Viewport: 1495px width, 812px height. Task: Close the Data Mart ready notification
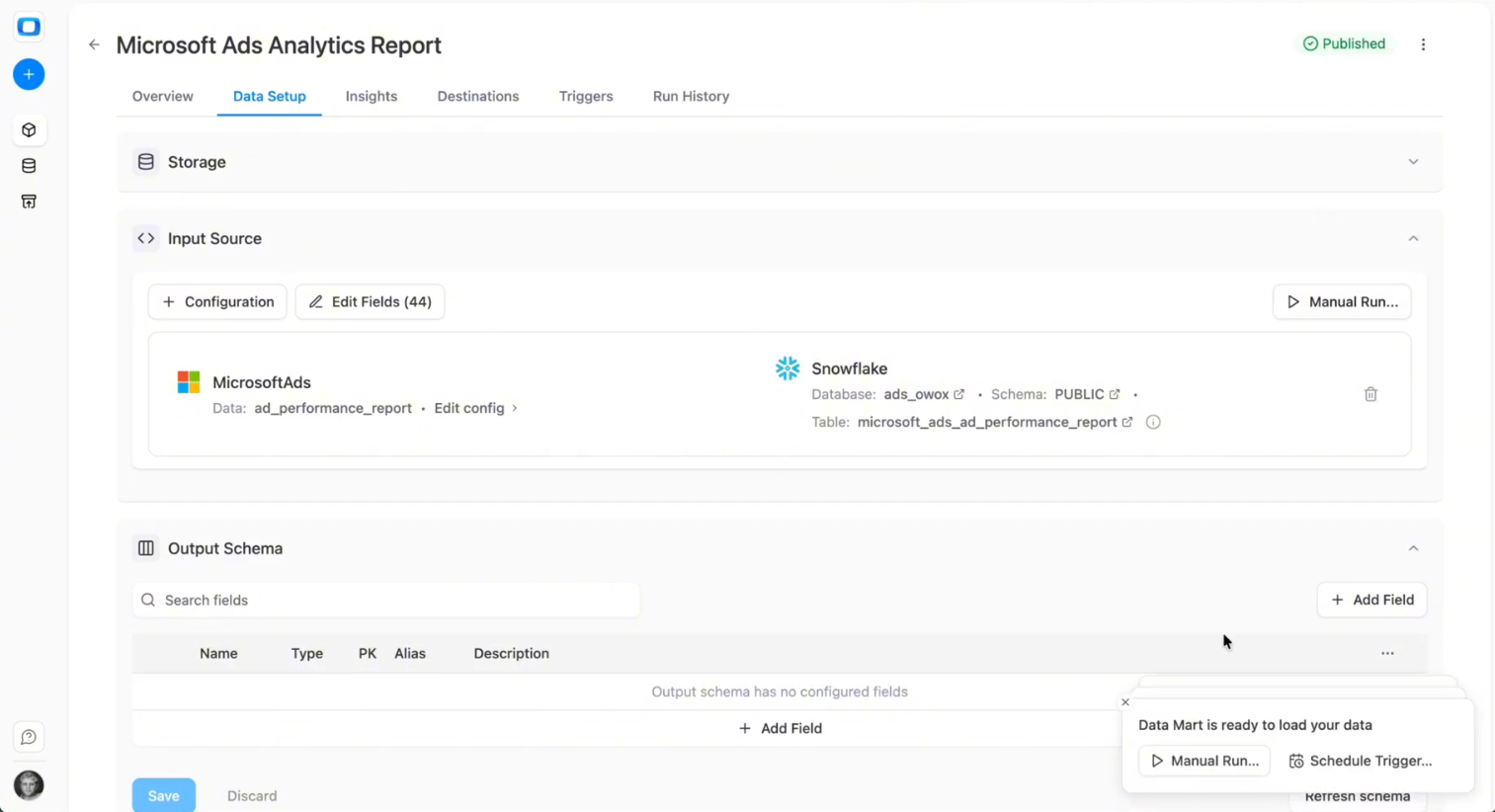point(1125,702)
